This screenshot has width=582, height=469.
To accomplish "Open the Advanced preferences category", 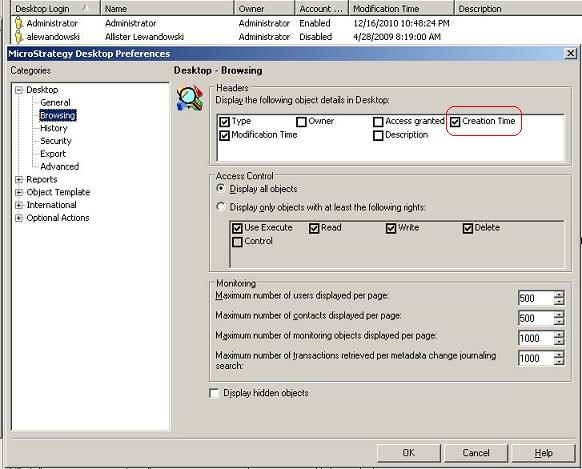I will click(x=59, y=167).
